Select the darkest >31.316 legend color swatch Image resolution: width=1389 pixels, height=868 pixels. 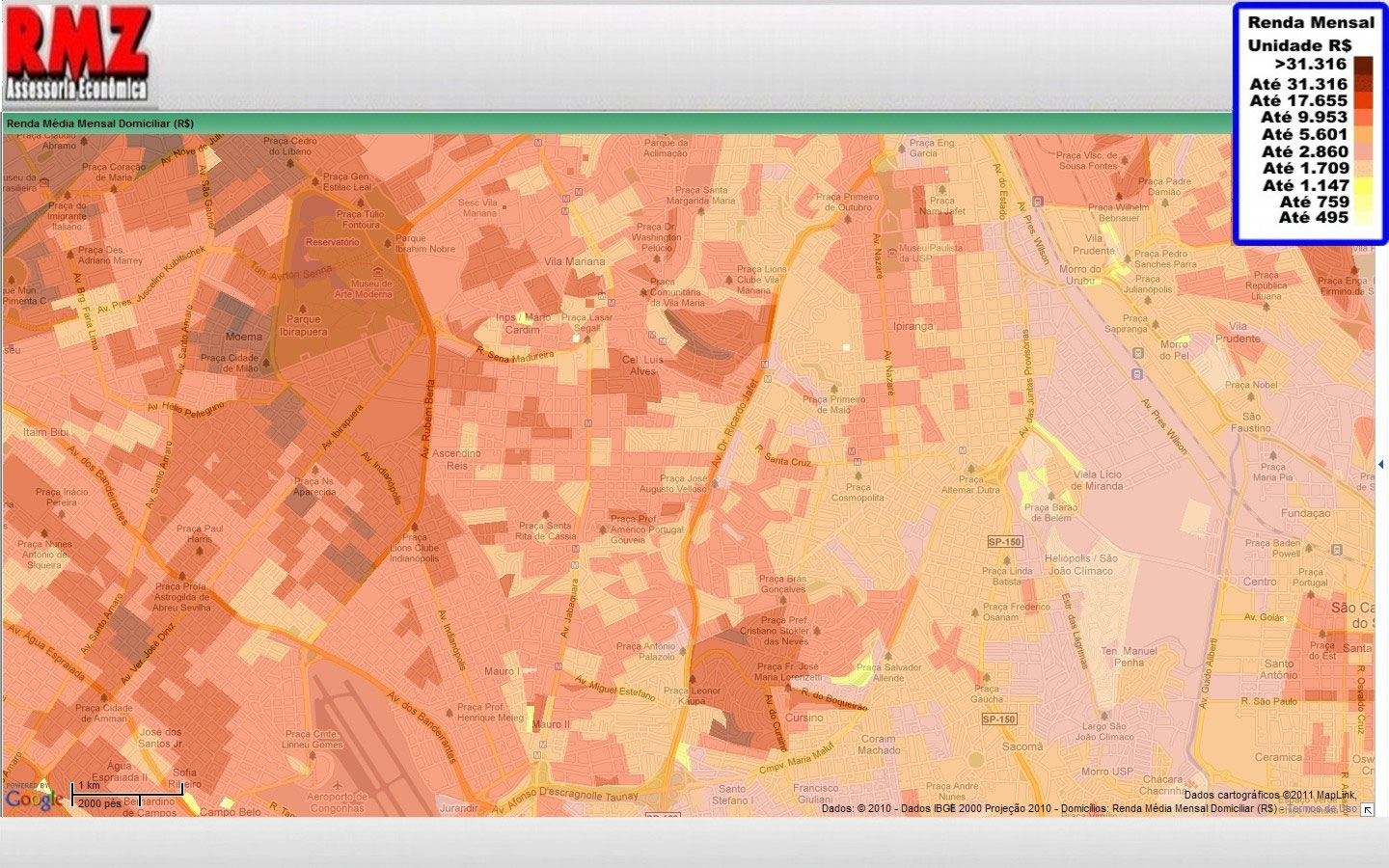tap(1362, 66)
